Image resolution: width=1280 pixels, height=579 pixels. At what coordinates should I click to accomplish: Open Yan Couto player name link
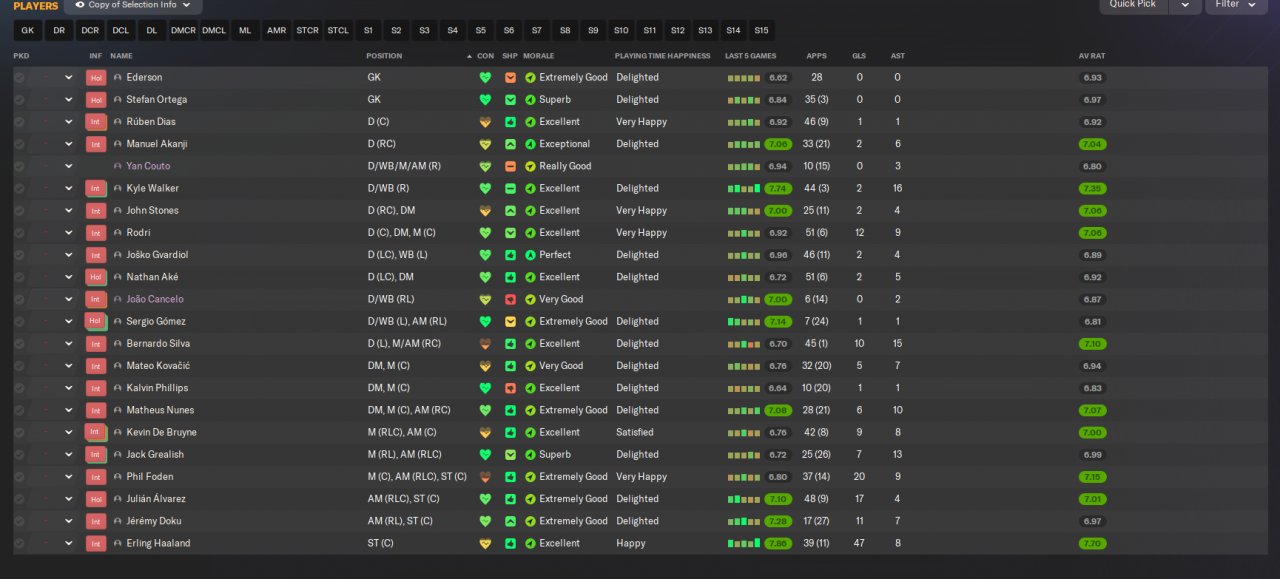(x=148, y=166)
